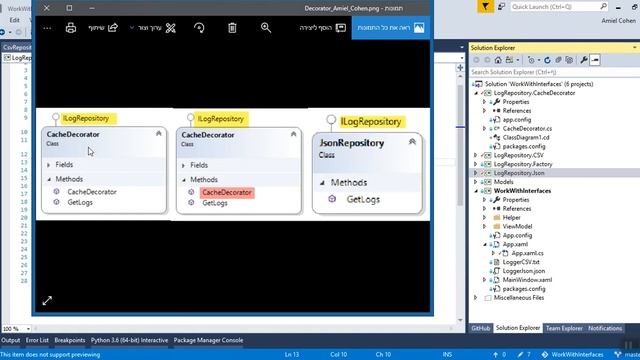Screen dimensions: 640x360
Task: Click Home icon in Solution Explorer toolbar
Action: click(498, 60)
